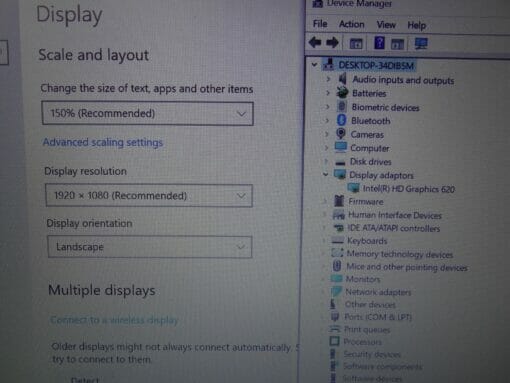Expand the Batteries node arrow
The height and width of the screenshot is (383, 510).
point(328,93)
